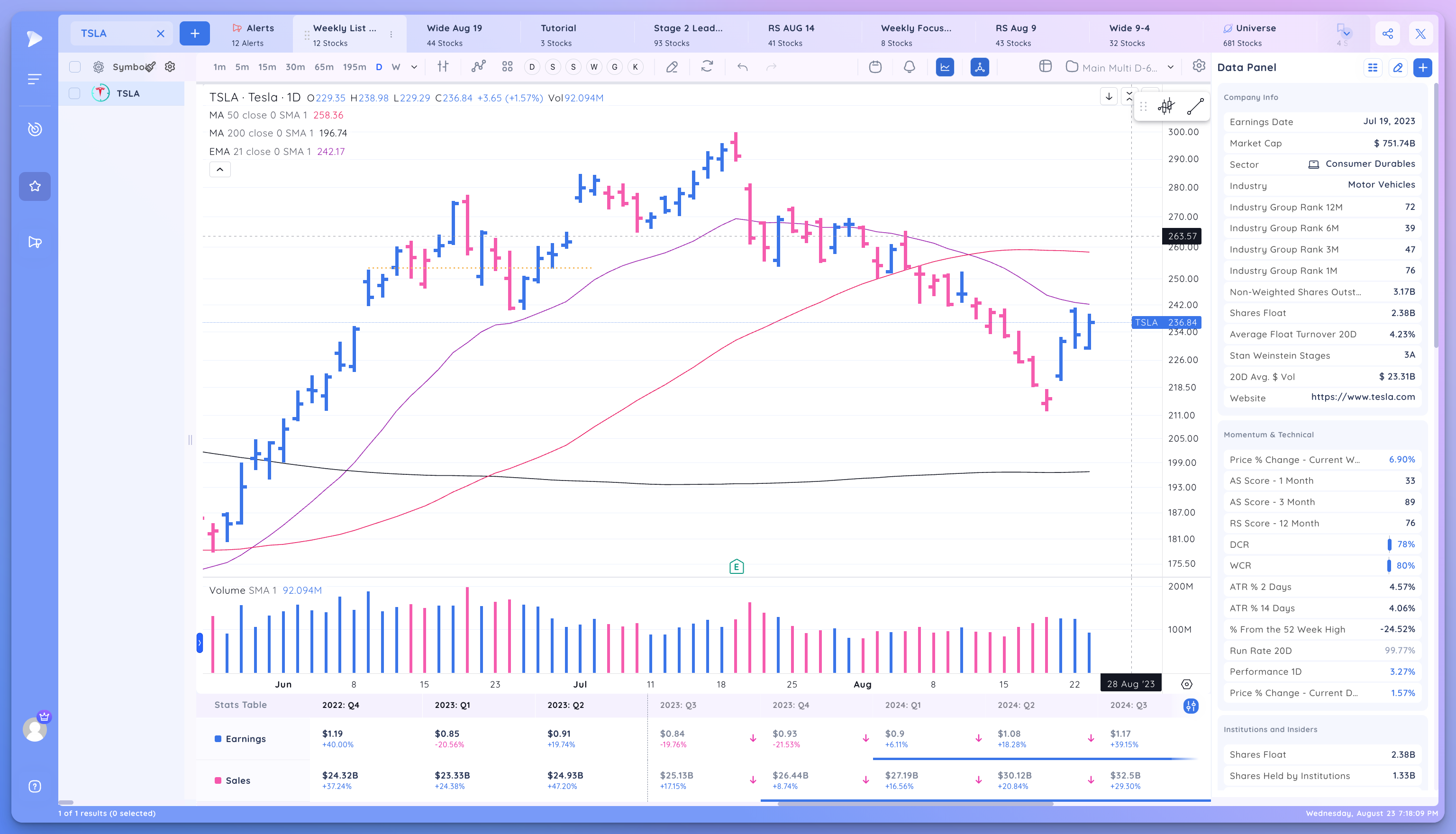
Task: Open the alert bell icon
Action: coord(909,66)
